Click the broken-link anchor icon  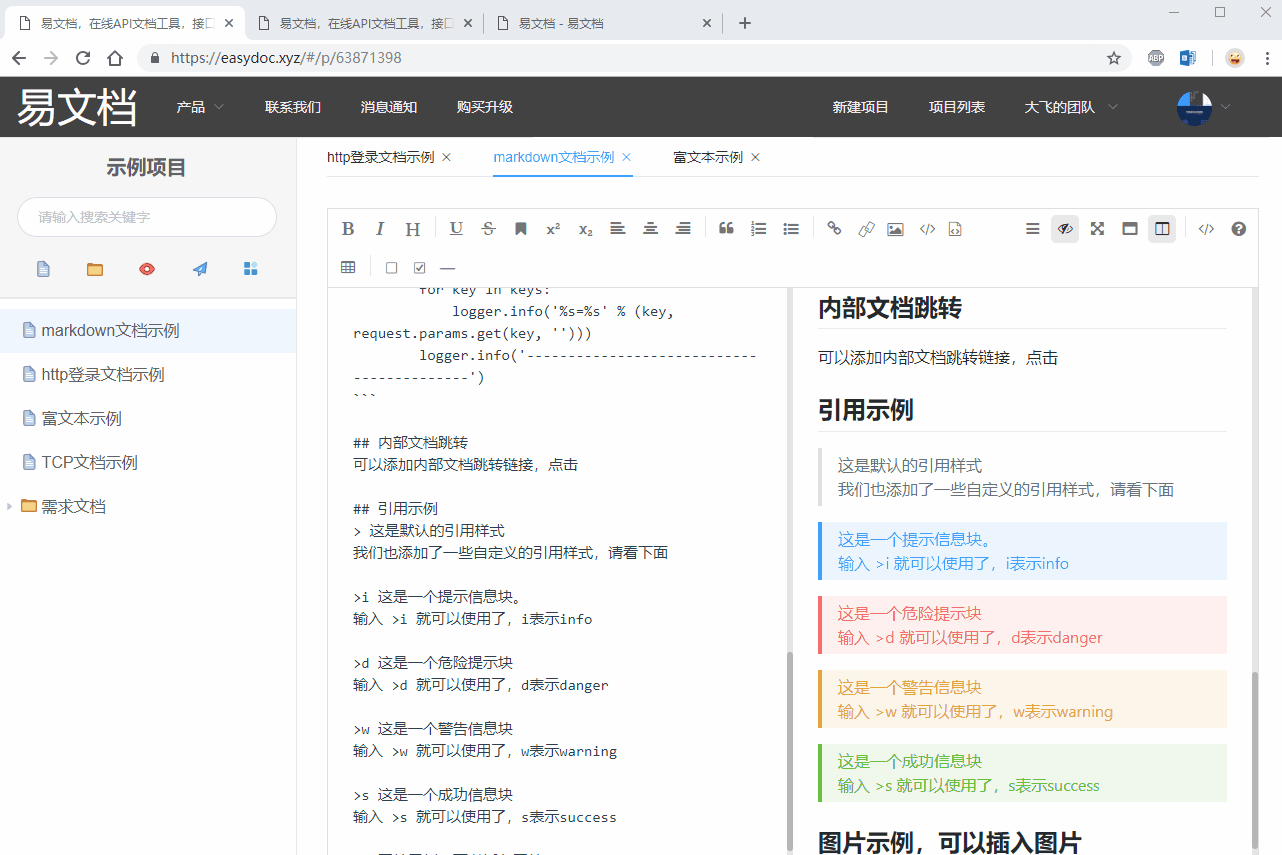coord(867,229)
